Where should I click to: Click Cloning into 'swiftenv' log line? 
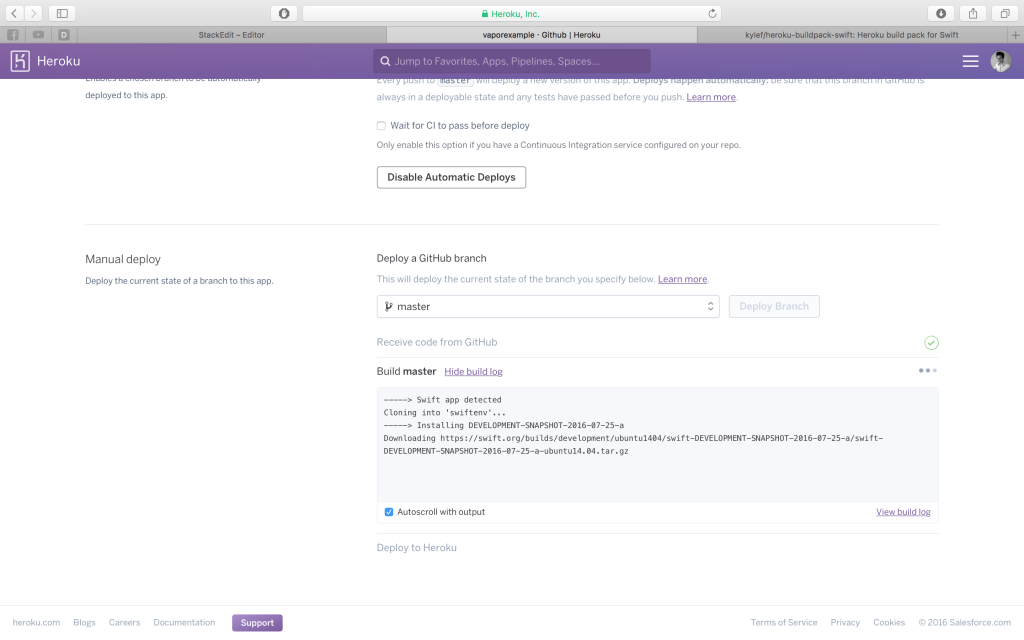click(445, 413)
